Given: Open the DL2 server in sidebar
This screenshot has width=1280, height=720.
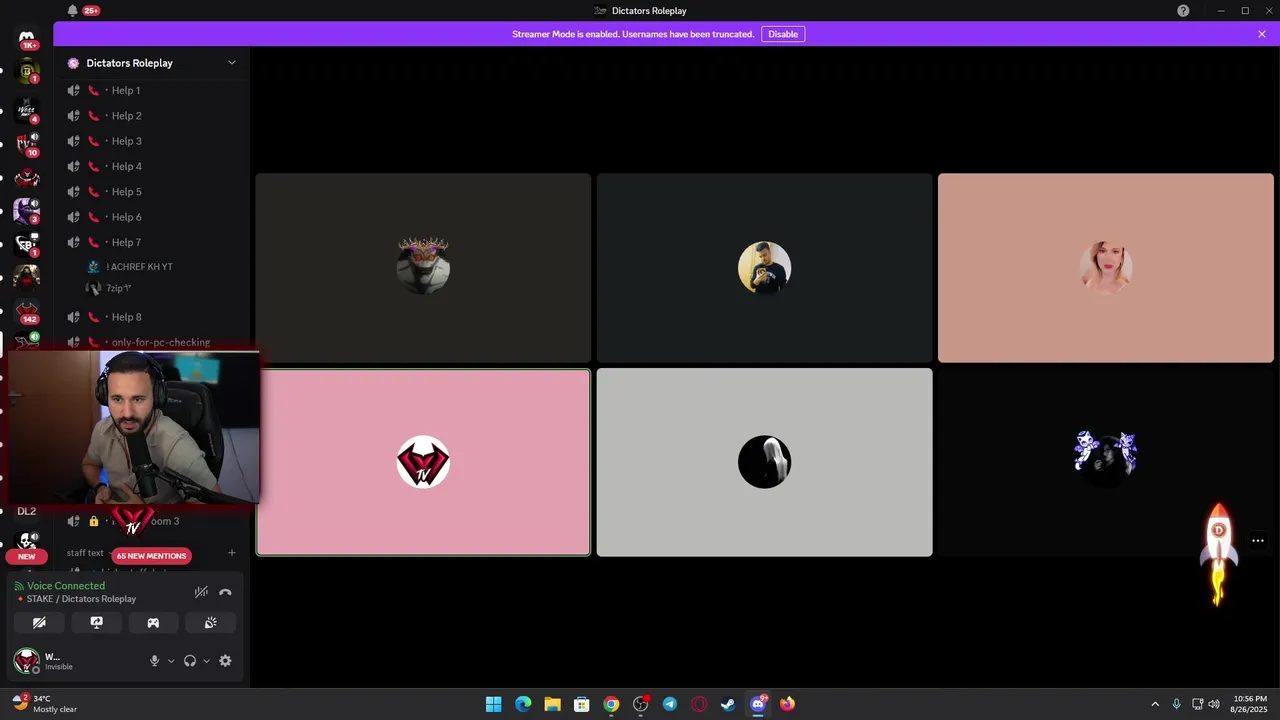Looking at the screenshot, I should [x=27, y=511].
